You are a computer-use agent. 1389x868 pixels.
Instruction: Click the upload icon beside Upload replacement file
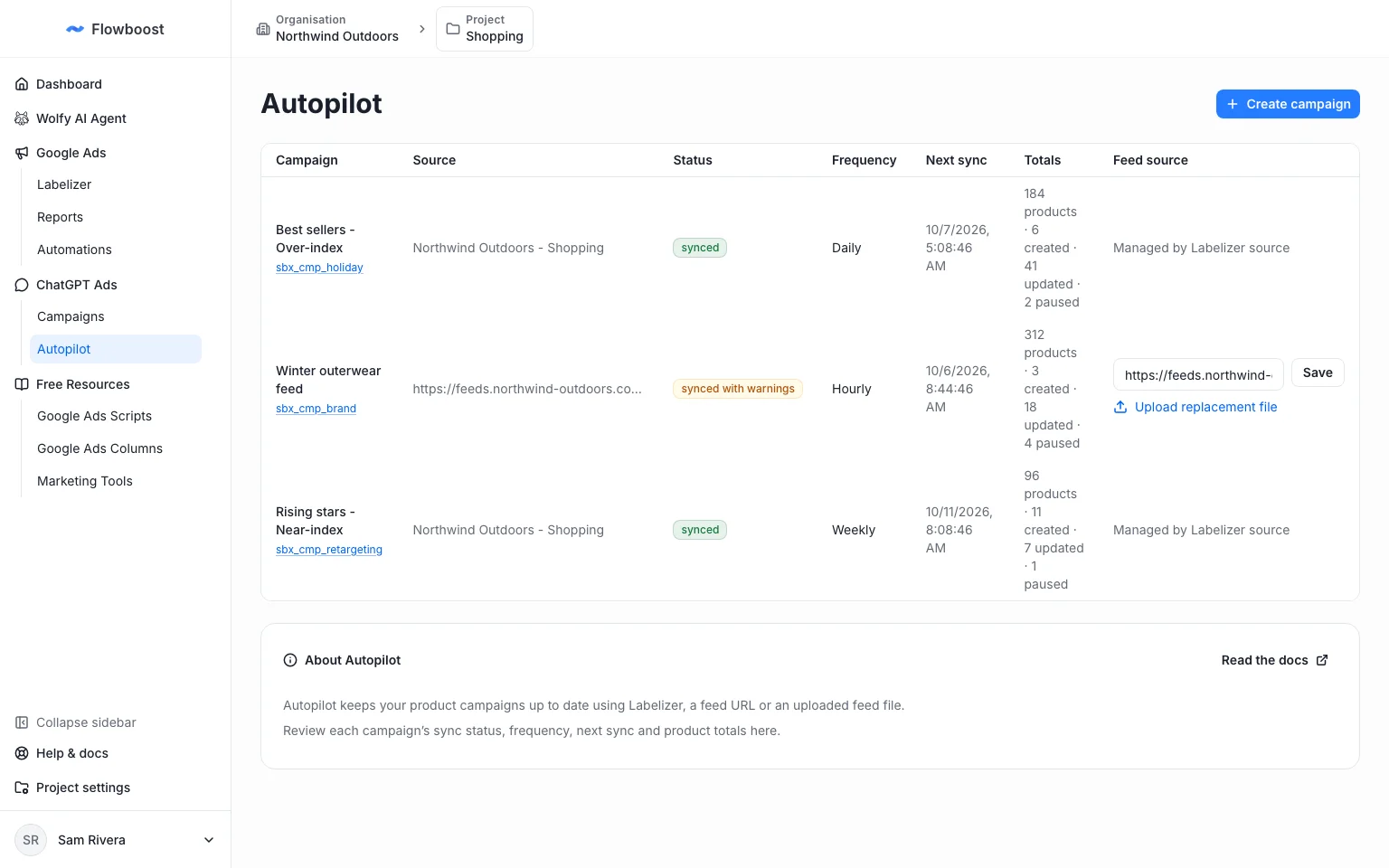pos(1120,407)
